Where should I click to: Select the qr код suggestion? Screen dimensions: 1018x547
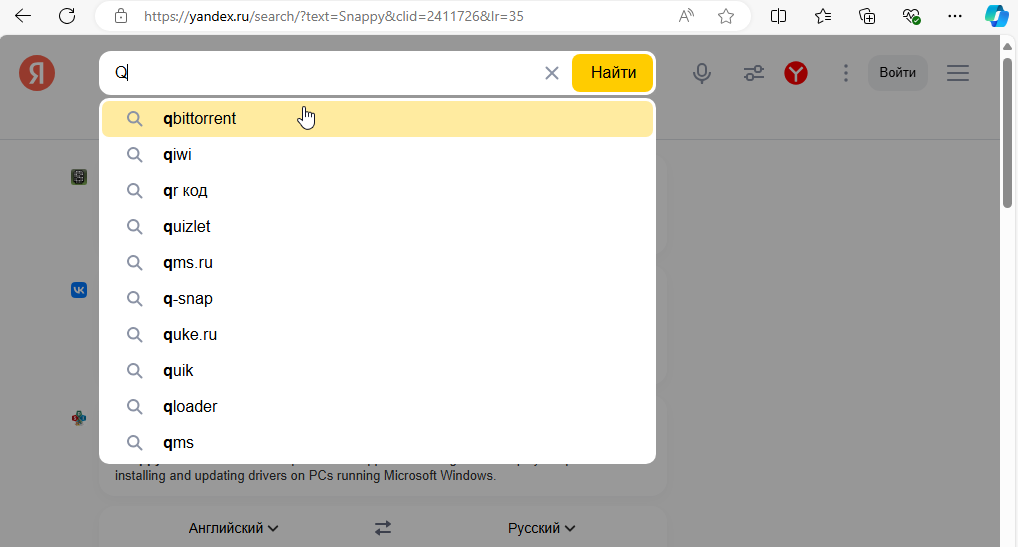point(377,191)
